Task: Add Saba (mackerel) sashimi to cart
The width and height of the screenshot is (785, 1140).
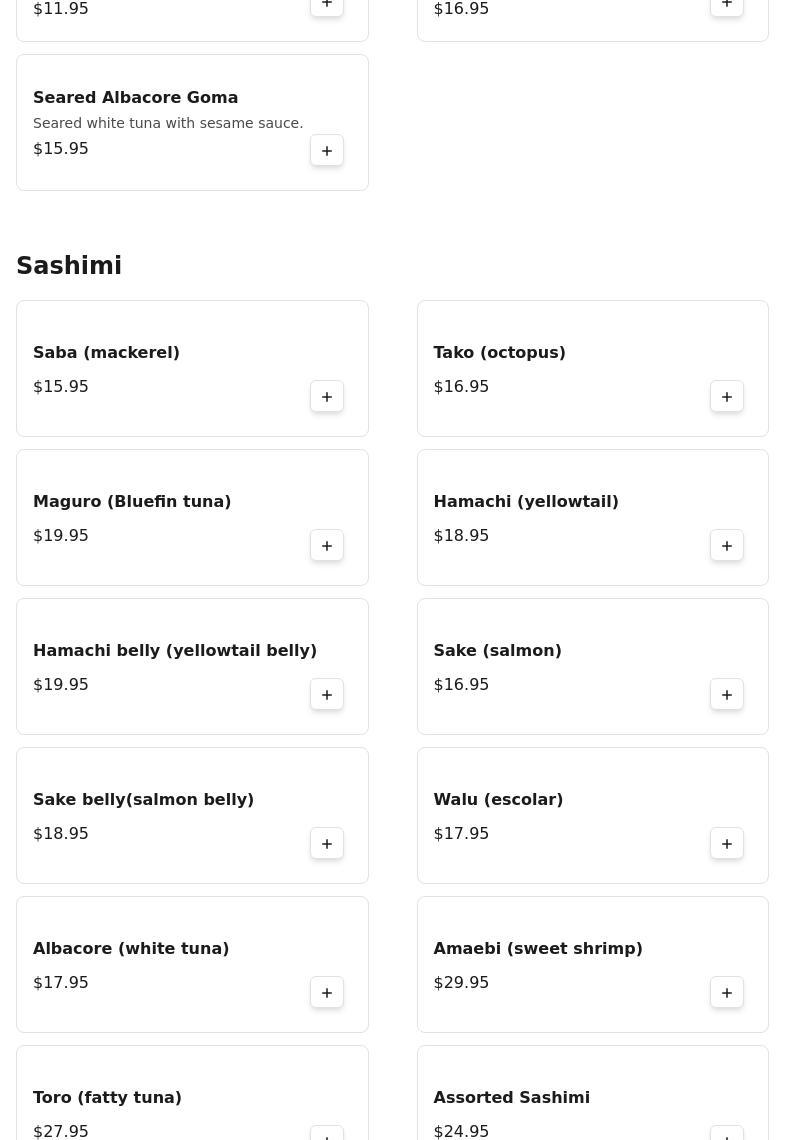Action: [x=327, y=396]
